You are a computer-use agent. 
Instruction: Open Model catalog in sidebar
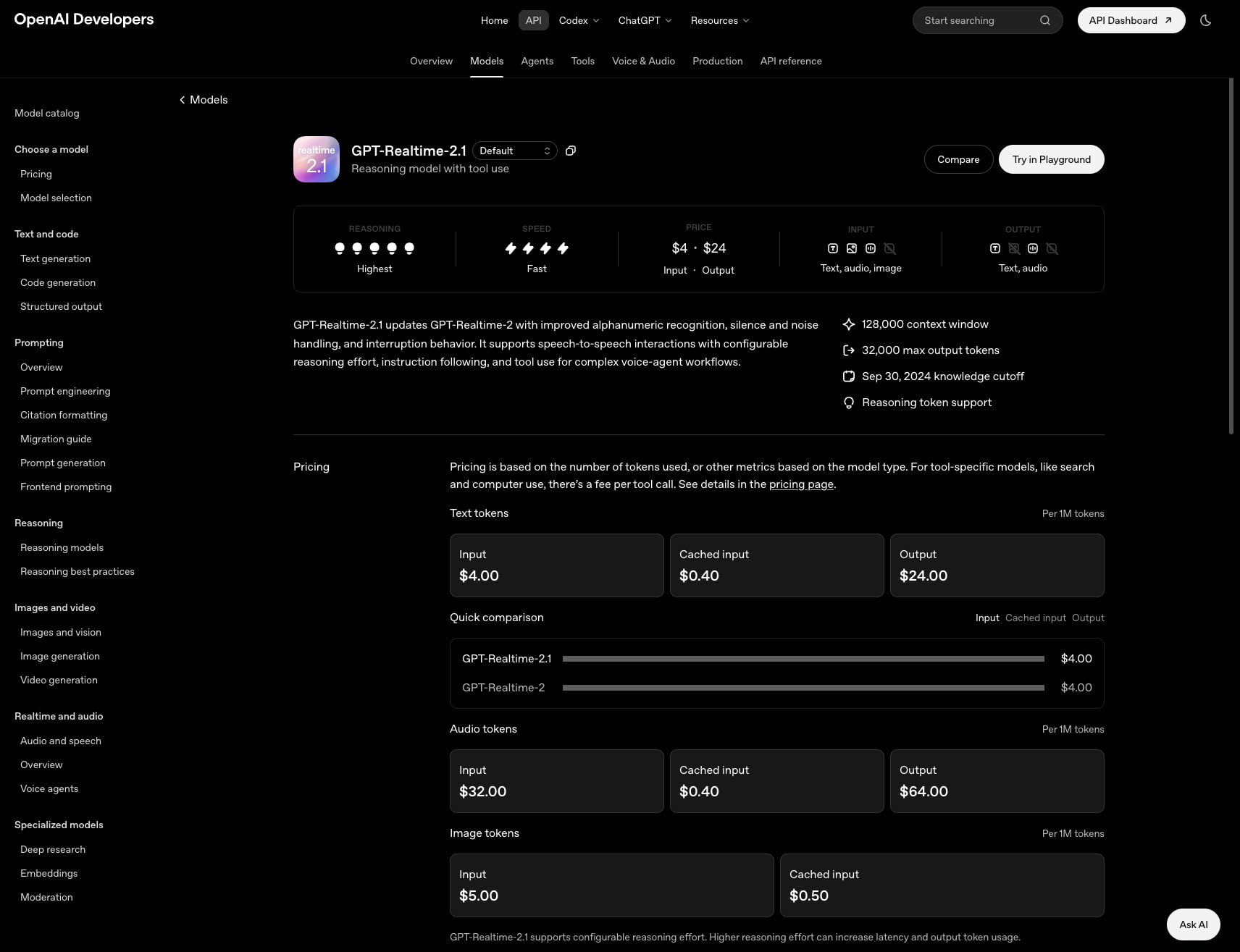pyautogui.click(x=47, y=113)
